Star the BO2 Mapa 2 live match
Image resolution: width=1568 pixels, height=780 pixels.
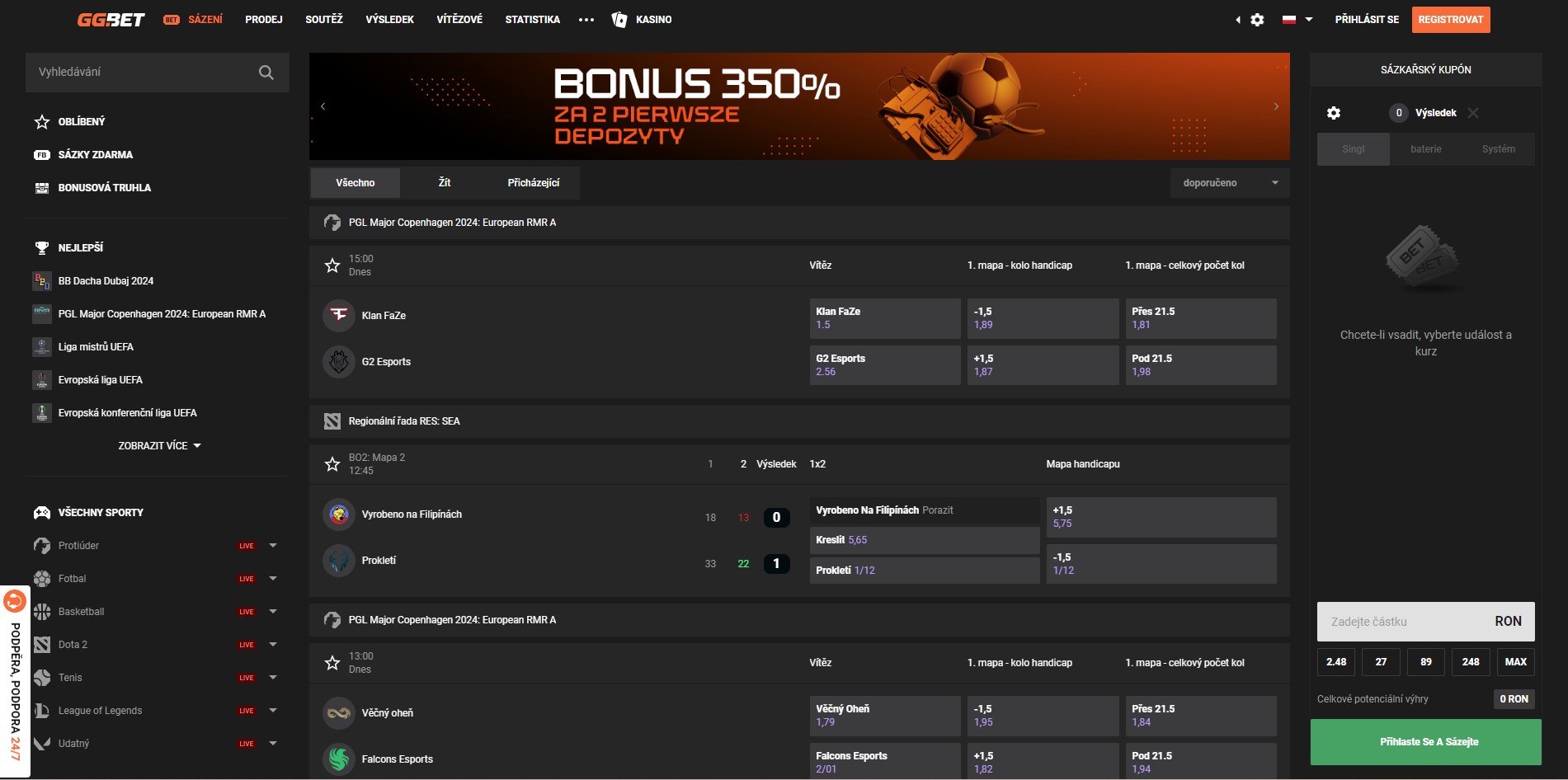pyautogui.click(x=332, y=464)
